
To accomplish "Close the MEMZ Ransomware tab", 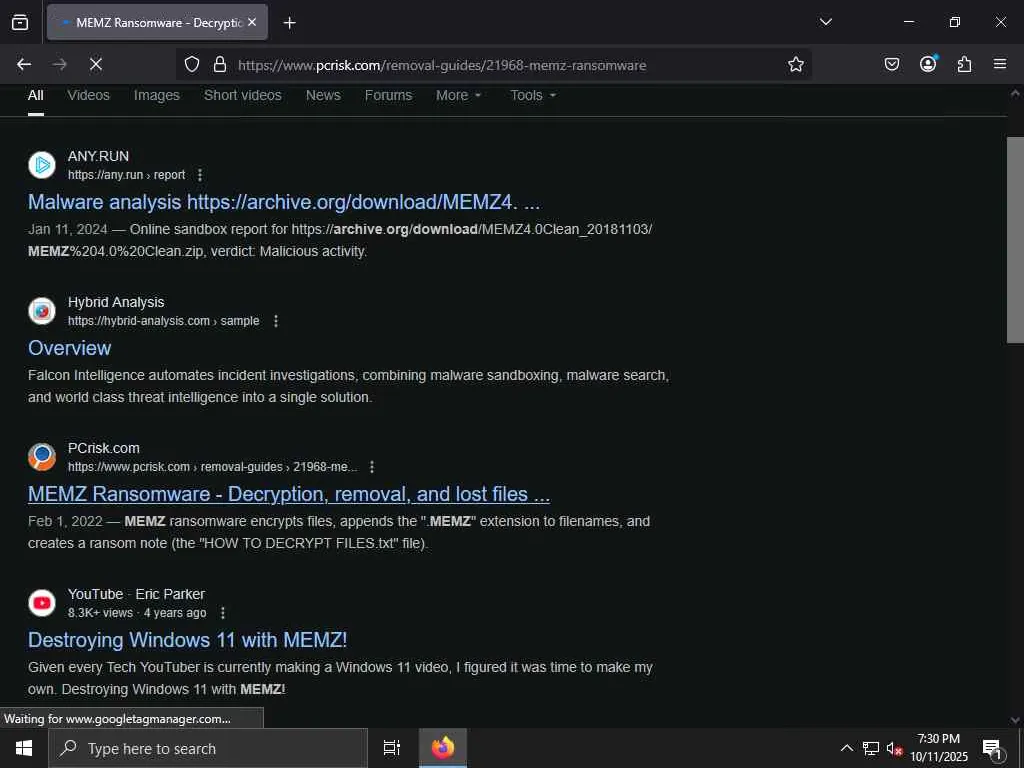I will (x=252, y=22).
